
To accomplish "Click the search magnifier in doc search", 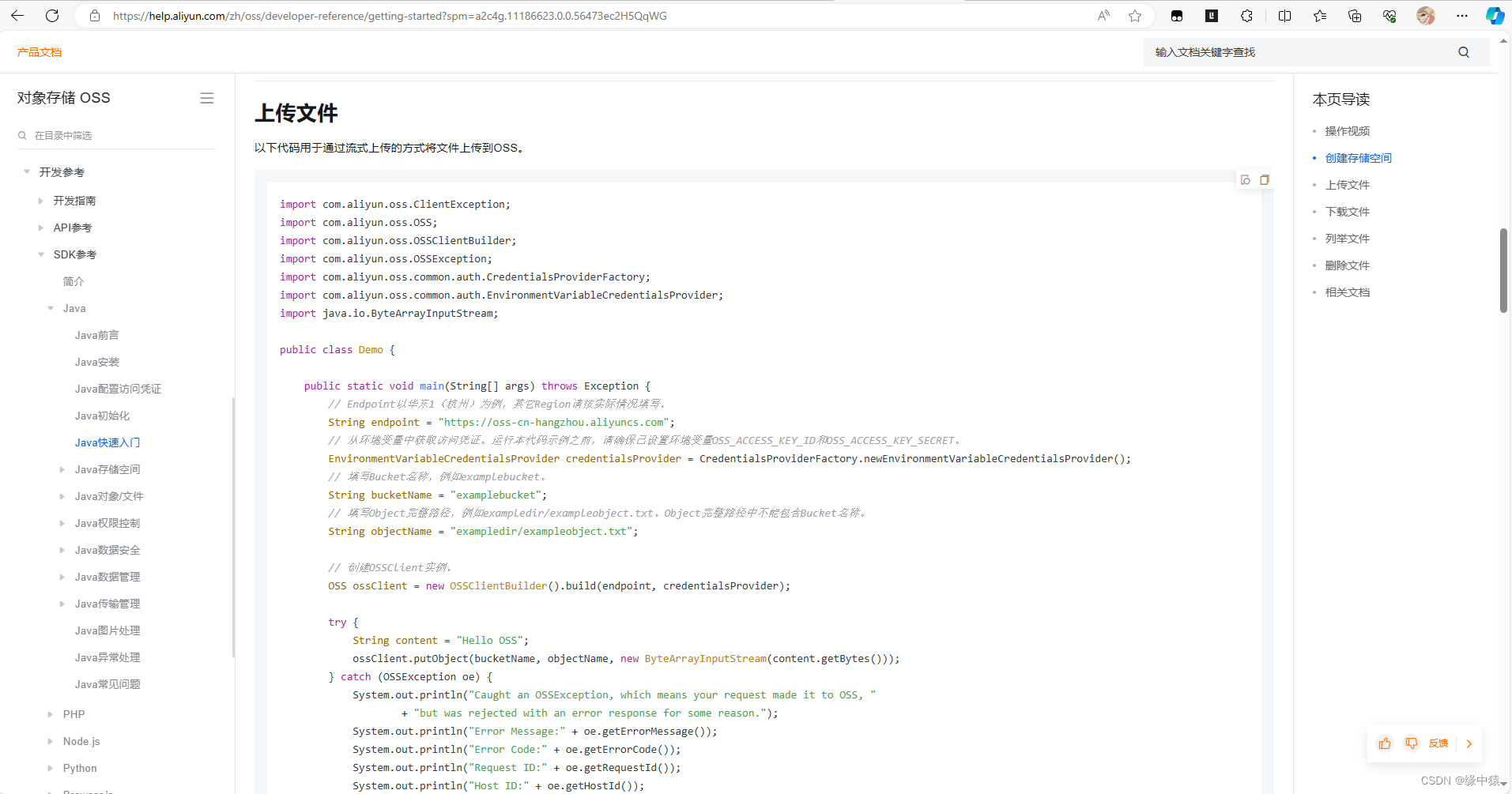I will coord(1464,52).
